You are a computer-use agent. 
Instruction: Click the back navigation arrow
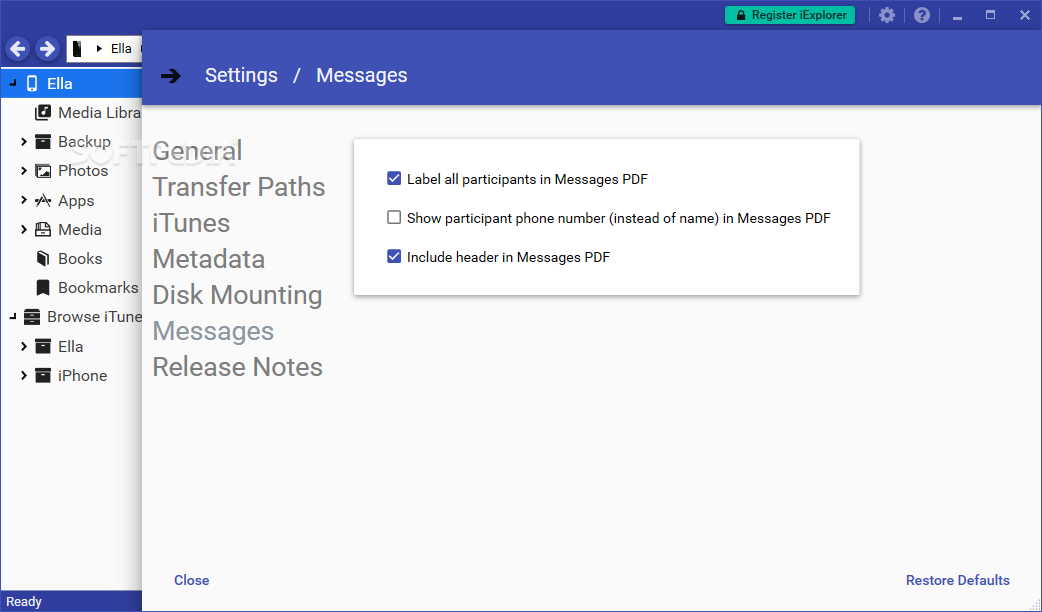pos(18,49)
